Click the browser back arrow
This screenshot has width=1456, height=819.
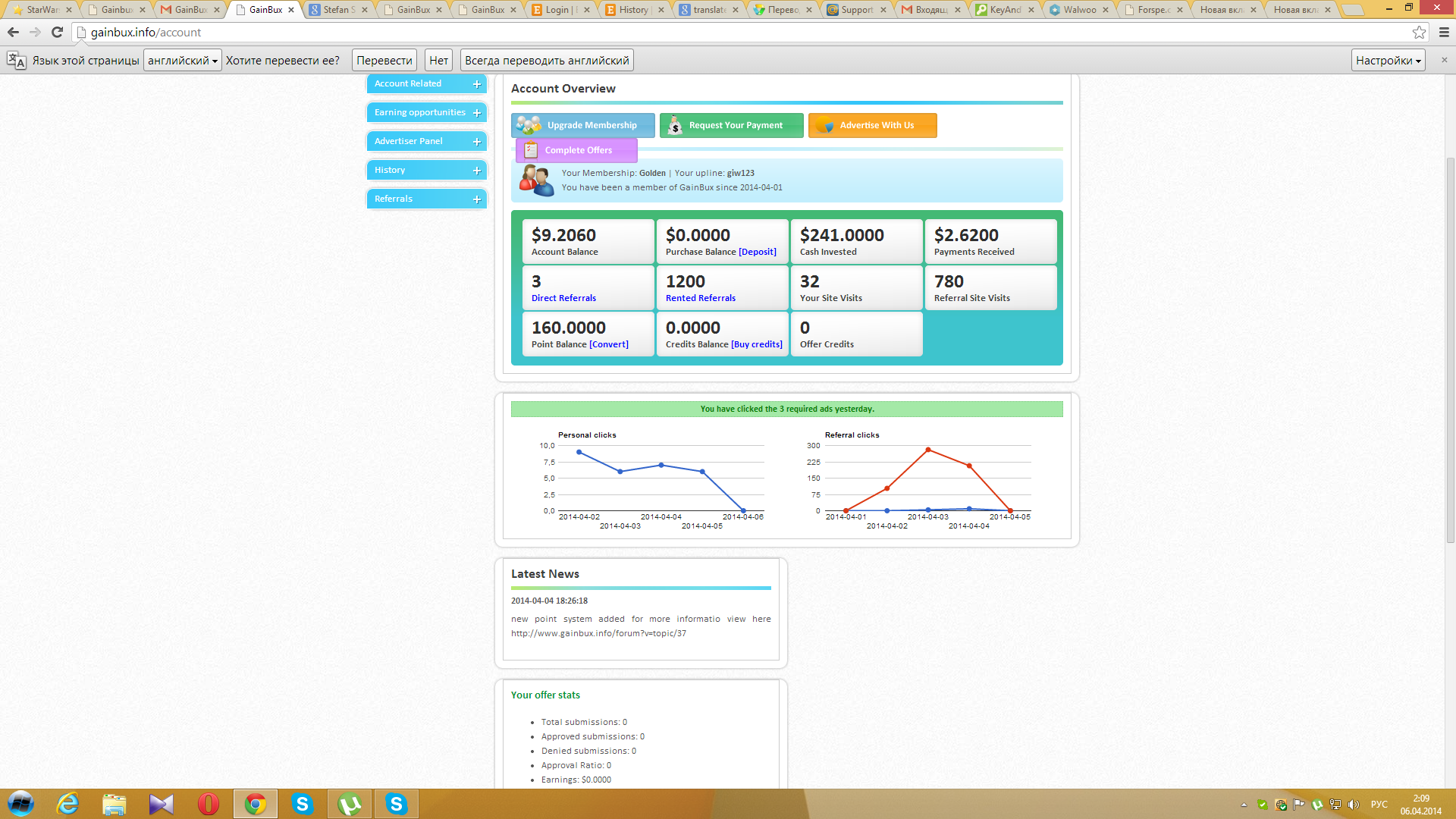click(x=13, y=32)
